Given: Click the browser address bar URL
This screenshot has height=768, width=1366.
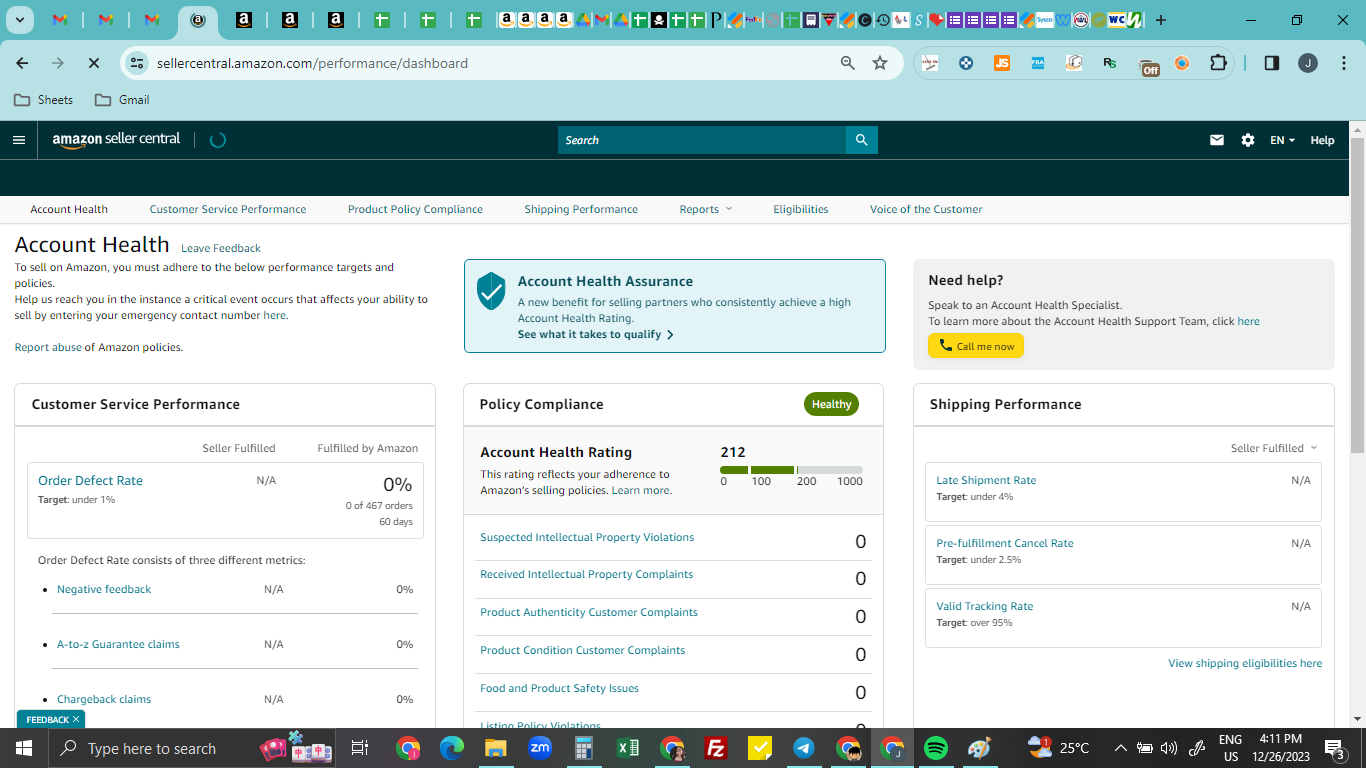Looking at the screenshot, I should pos(312,63).
